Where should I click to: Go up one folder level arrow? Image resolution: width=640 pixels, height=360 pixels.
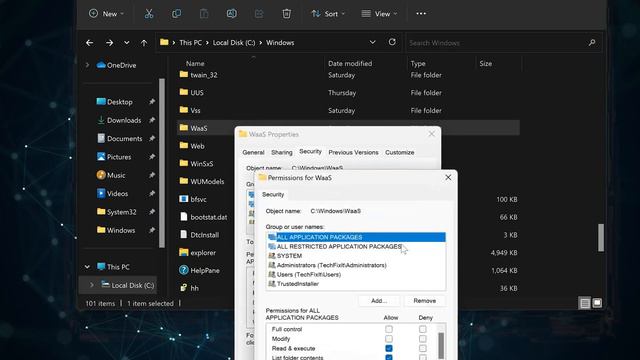coord(144,42)
